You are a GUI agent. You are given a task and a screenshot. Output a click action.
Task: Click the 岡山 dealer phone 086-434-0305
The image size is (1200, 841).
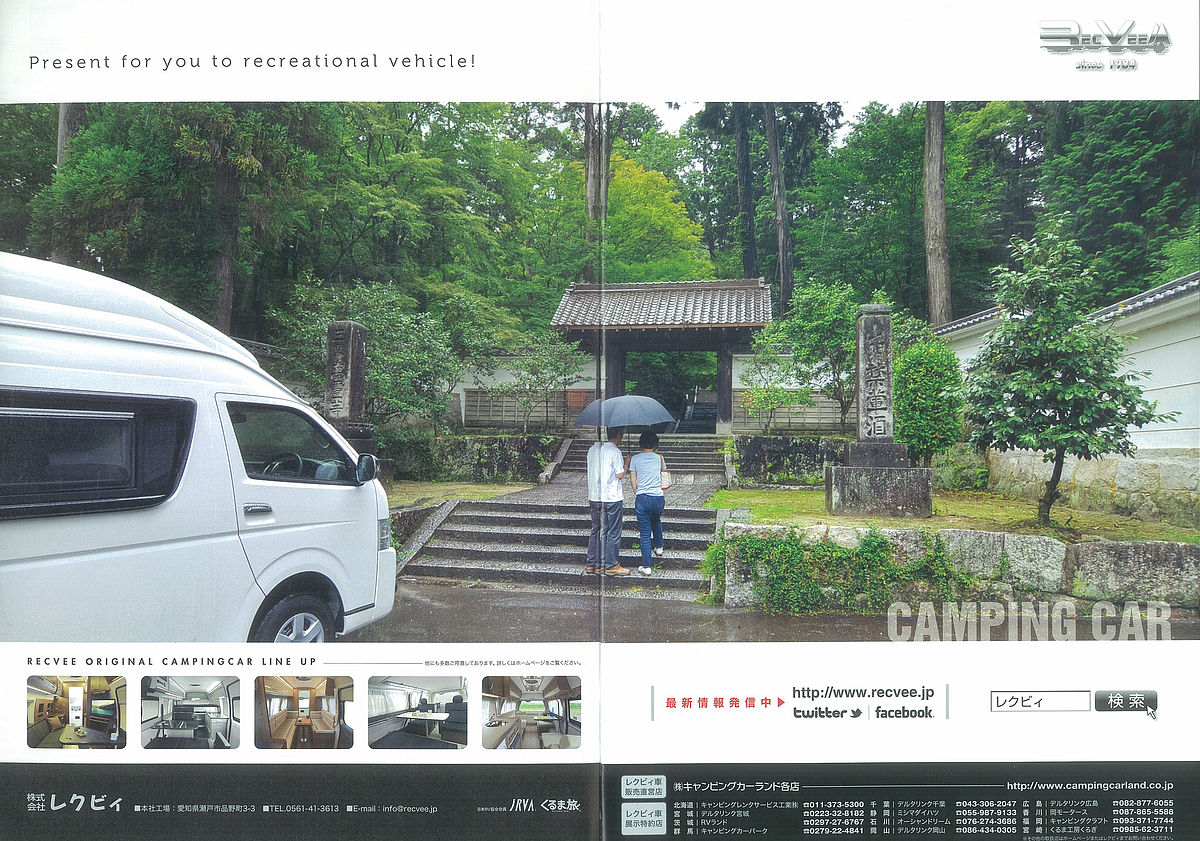click(986, 831)
